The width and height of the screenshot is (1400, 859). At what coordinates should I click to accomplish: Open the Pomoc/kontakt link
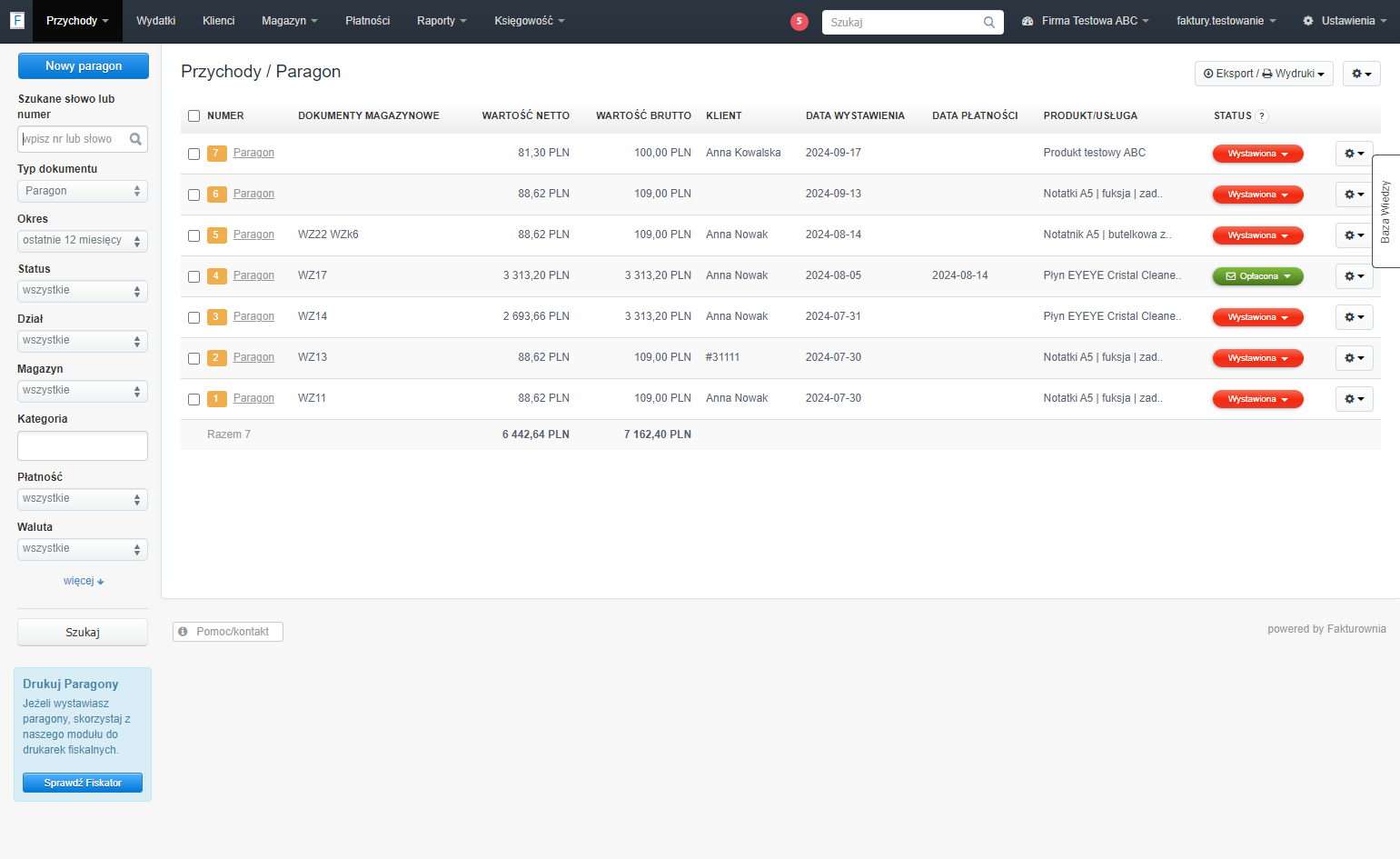tap(228, 632)
